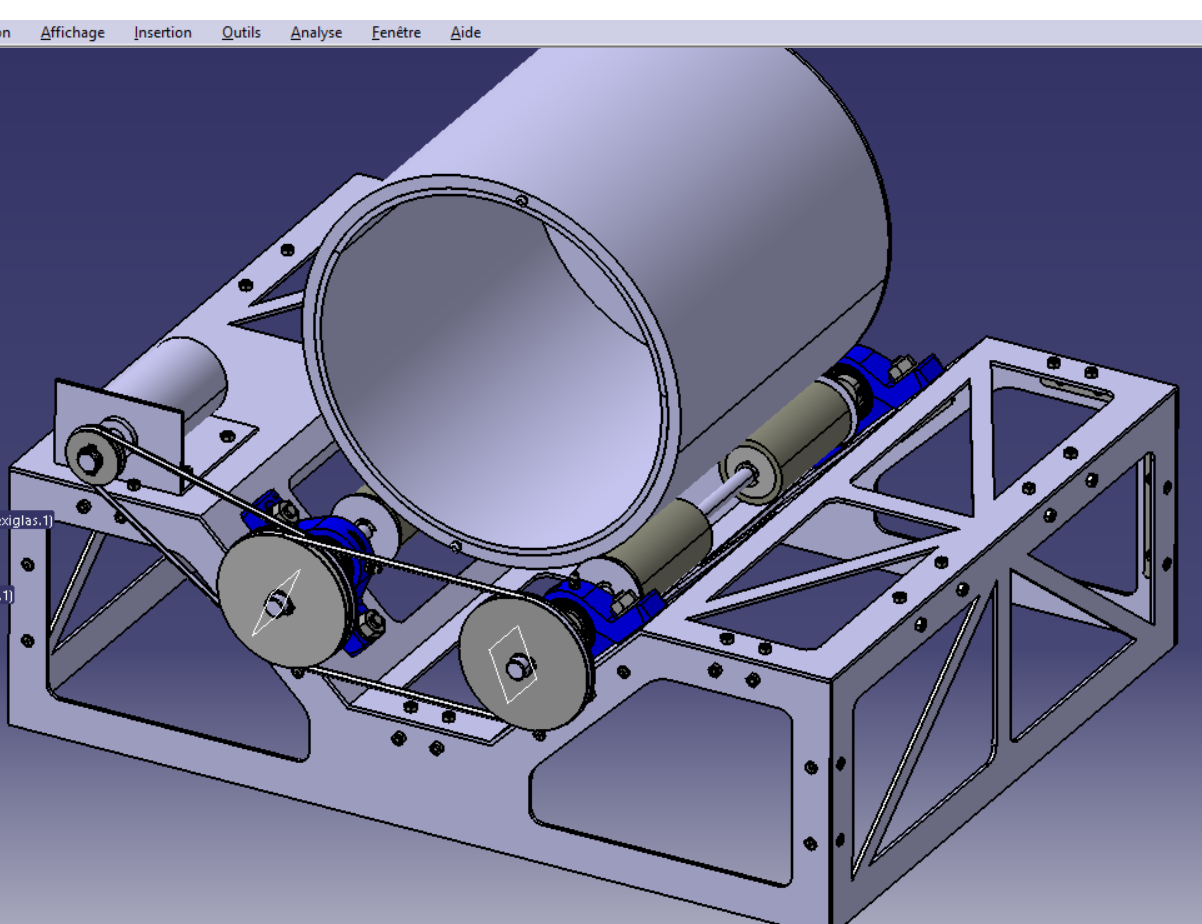
Task: Open the Aide menu
Action: pyautogui.click(x=465, y=33)
